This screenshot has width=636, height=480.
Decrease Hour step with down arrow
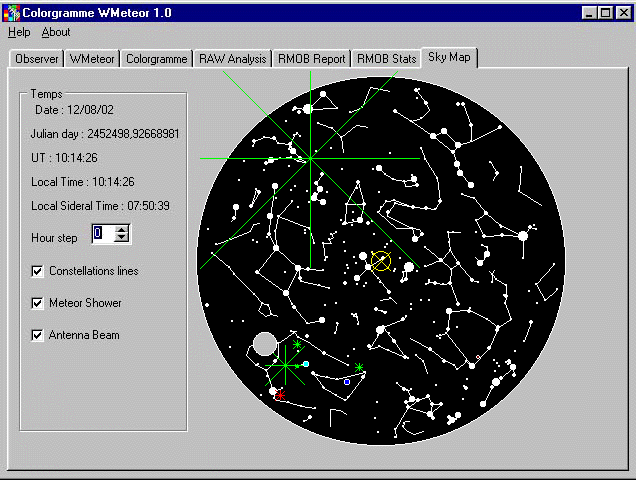click(x=122, y=239)
